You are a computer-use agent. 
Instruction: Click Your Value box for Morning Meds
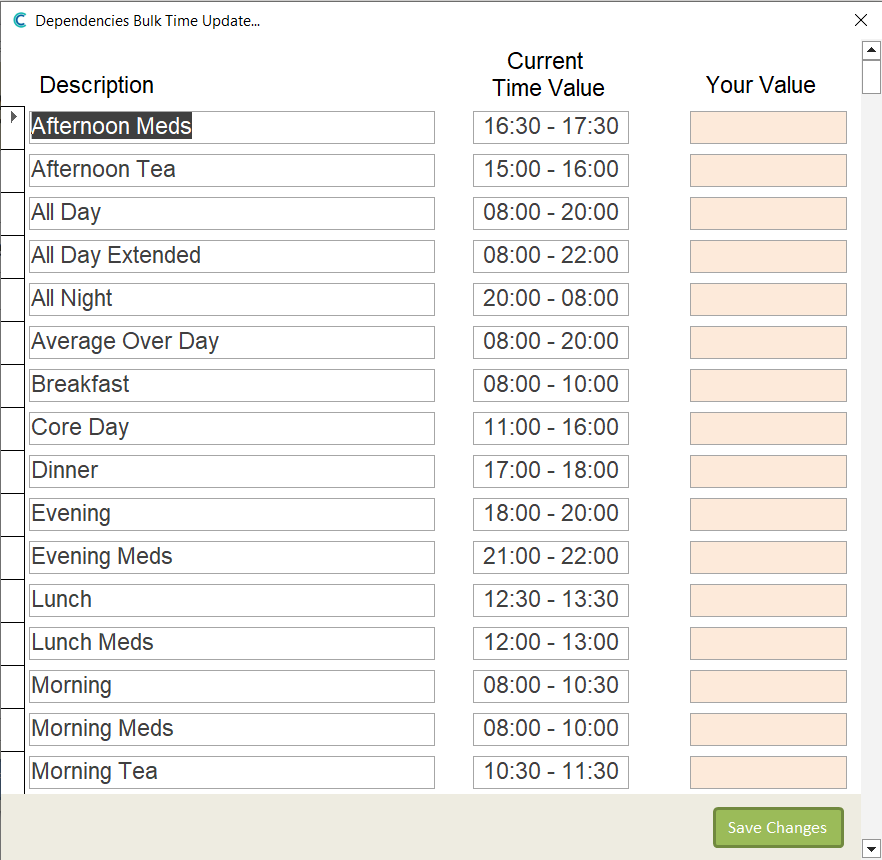click(x=767, y=729)
